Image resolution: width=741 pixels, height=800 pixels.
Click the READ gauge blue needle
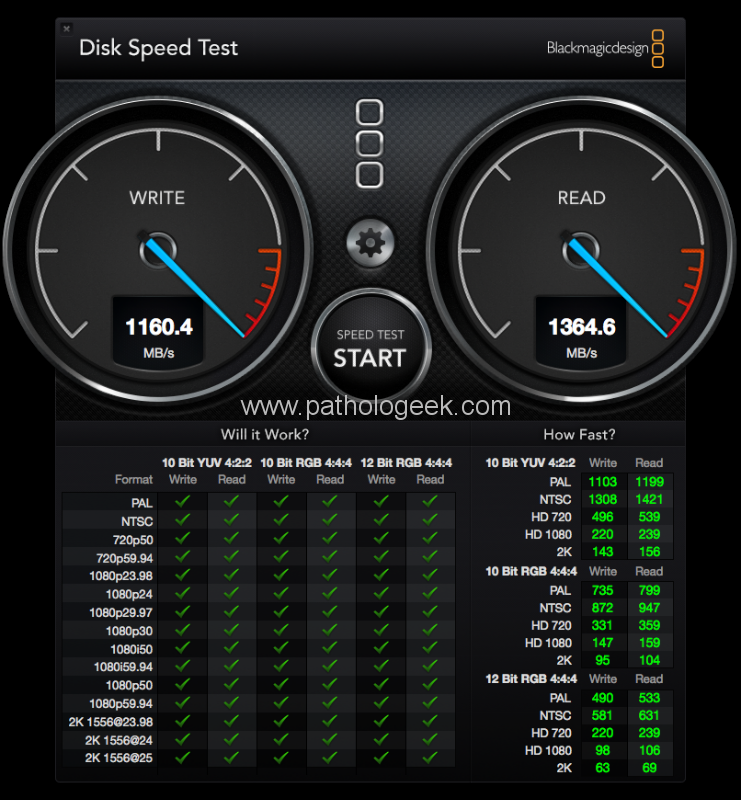point(619,289)
